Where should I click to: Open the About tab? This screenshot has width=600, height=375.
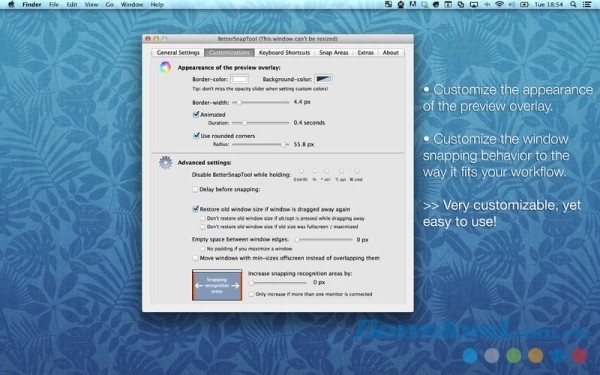pyautogui.click(x=391, y=52)
